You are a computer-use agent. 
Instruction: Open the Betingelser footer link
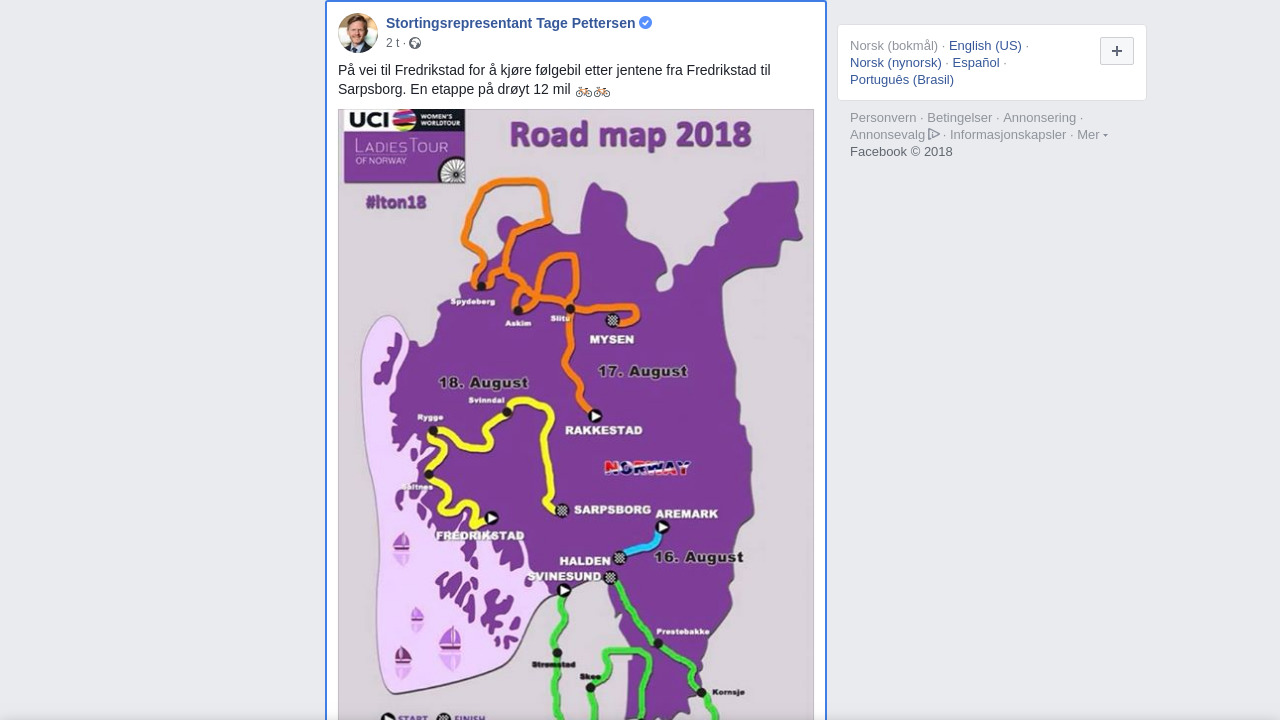[x=959, y=118]
